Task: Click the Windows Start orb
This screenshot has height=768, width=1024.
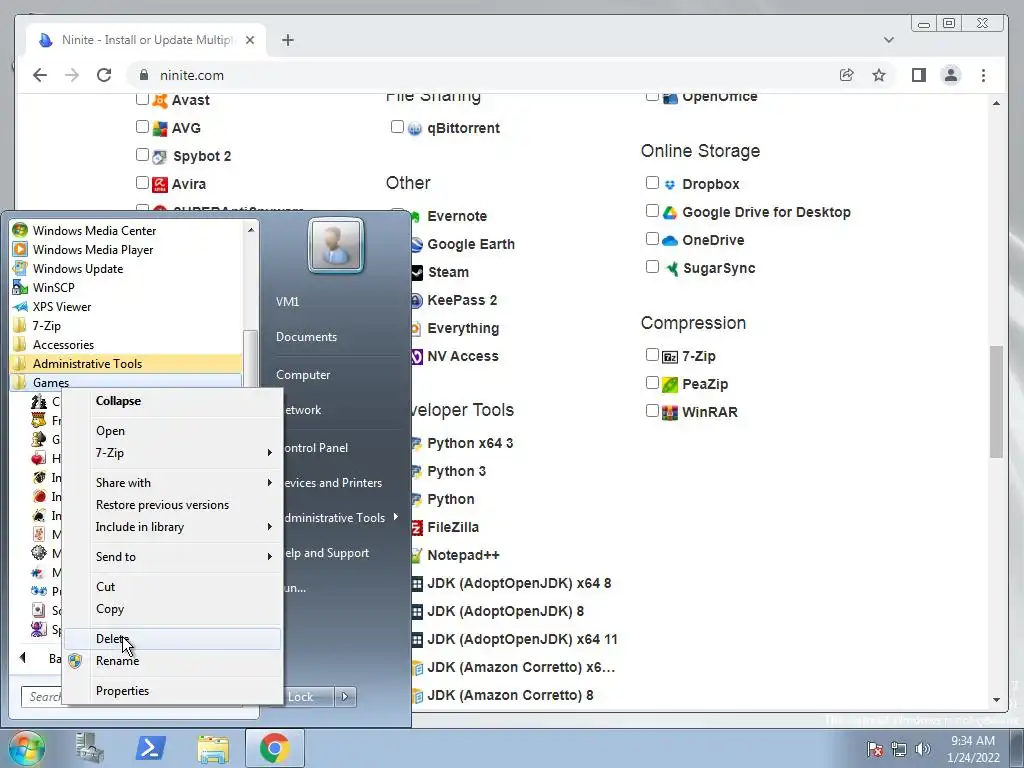Action: pos(26,748)
